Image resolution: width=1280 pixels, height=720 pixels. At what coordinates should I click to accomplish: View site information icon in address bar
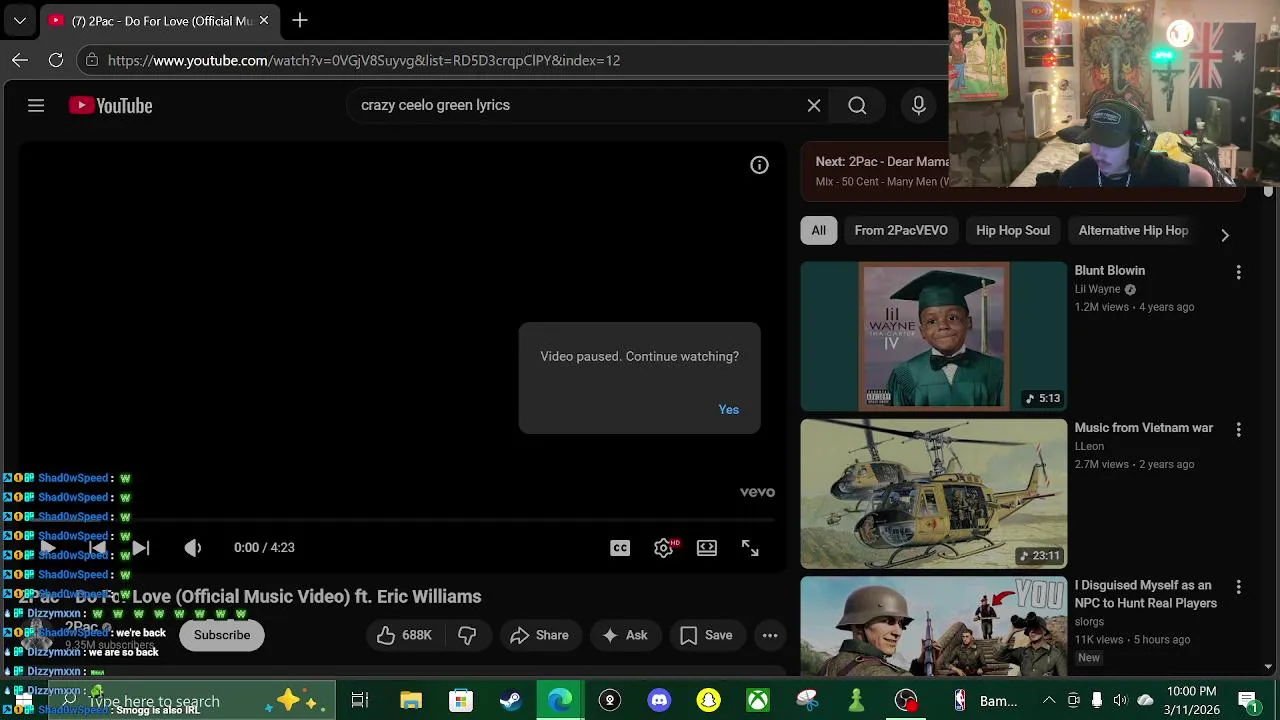[91, 60]
